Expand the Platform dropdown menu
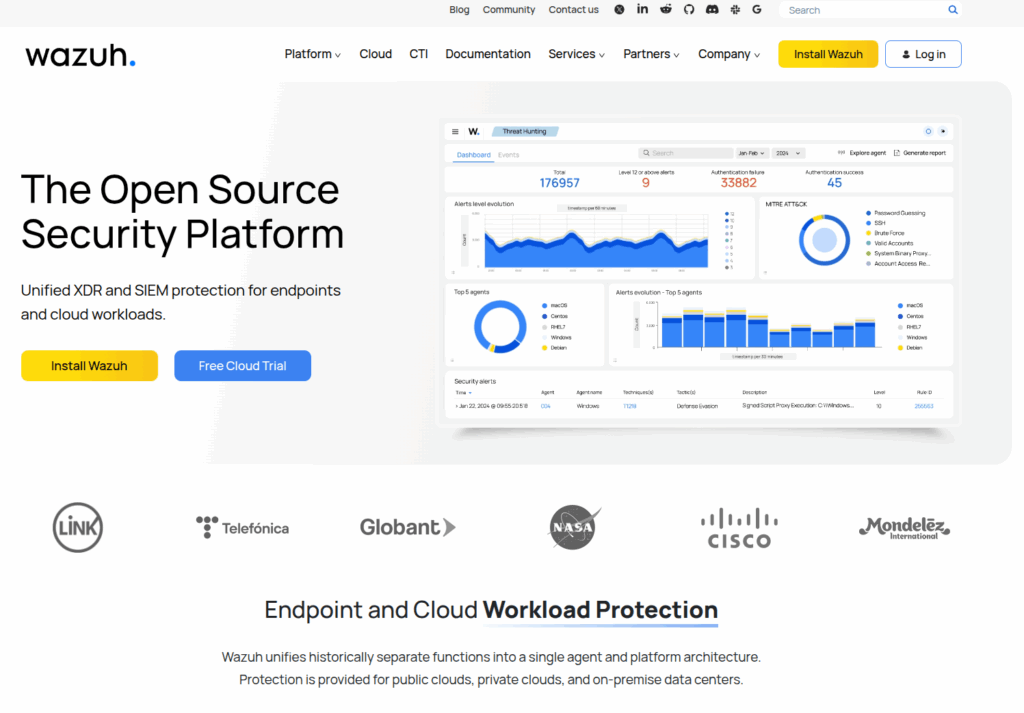 pos(312,54)
